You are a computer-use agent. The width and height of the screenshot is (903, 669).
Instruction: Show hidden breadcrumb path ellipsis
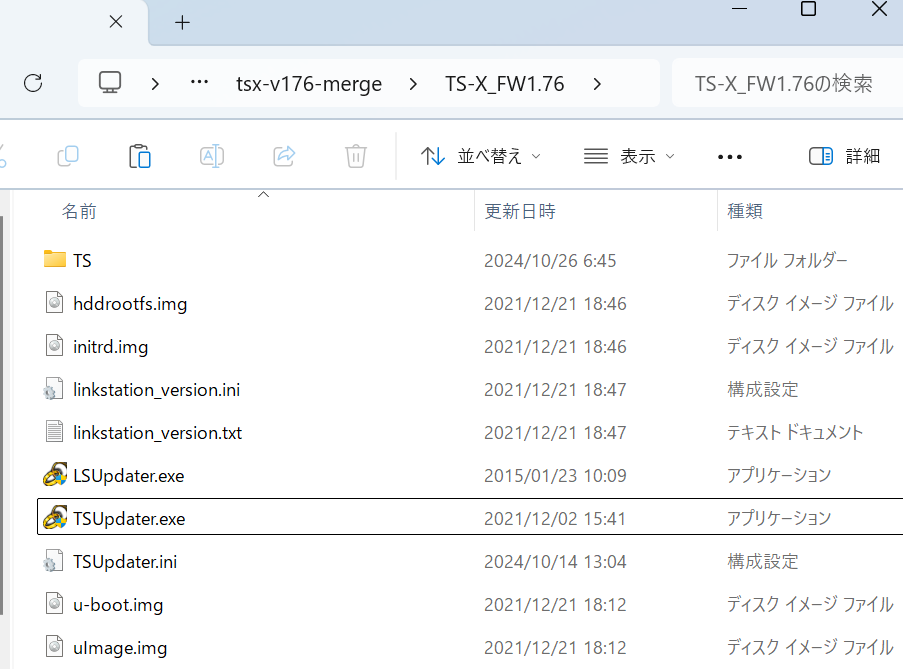(x=199, y=82)
